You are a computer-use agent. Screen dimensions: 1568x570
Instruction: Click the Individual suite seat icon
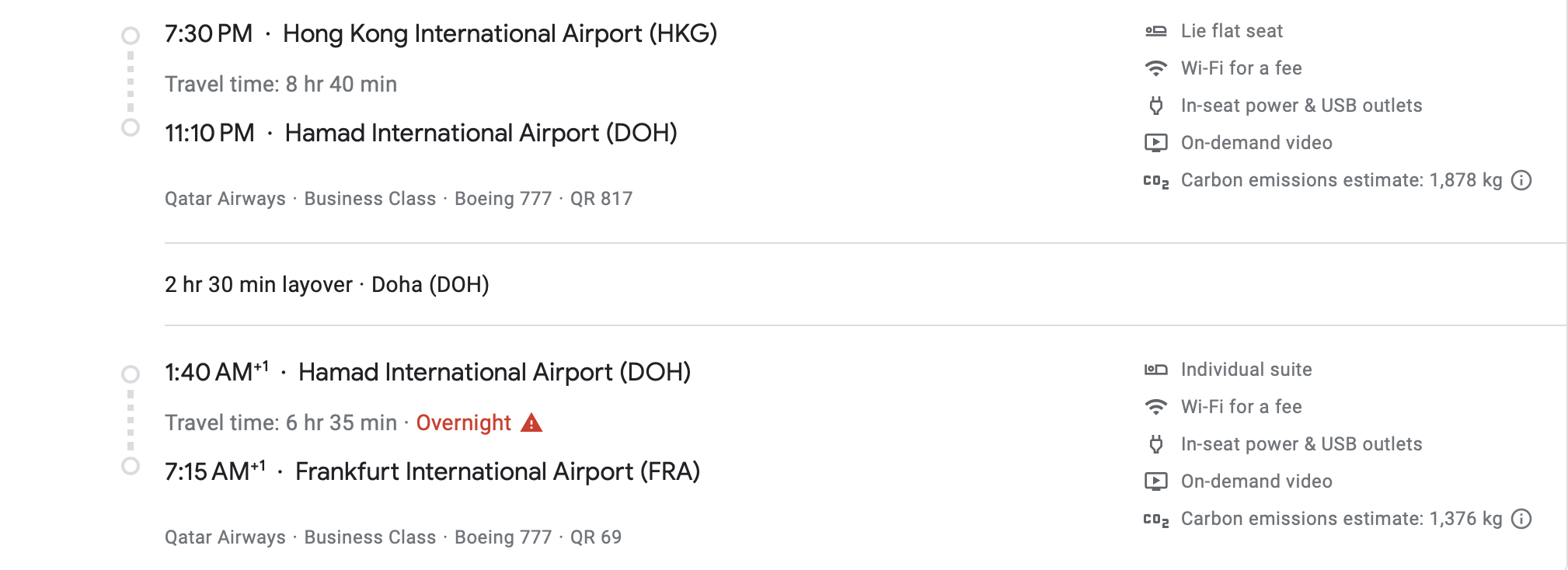(x=1155, y=370)
